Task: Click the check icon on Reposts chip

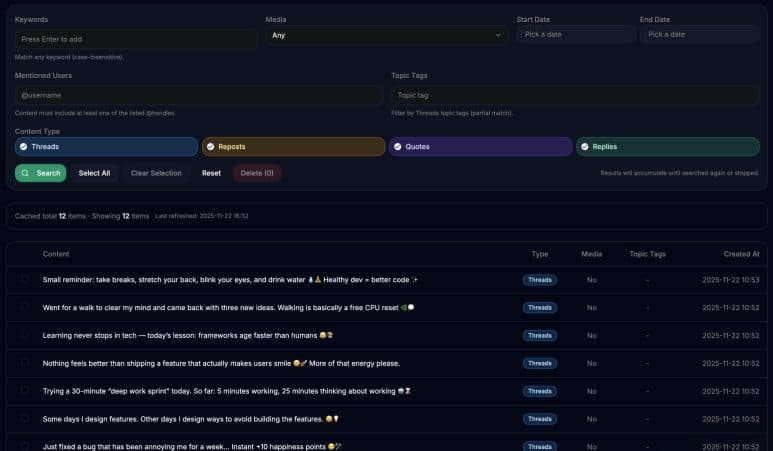Action: coord(211,147)
